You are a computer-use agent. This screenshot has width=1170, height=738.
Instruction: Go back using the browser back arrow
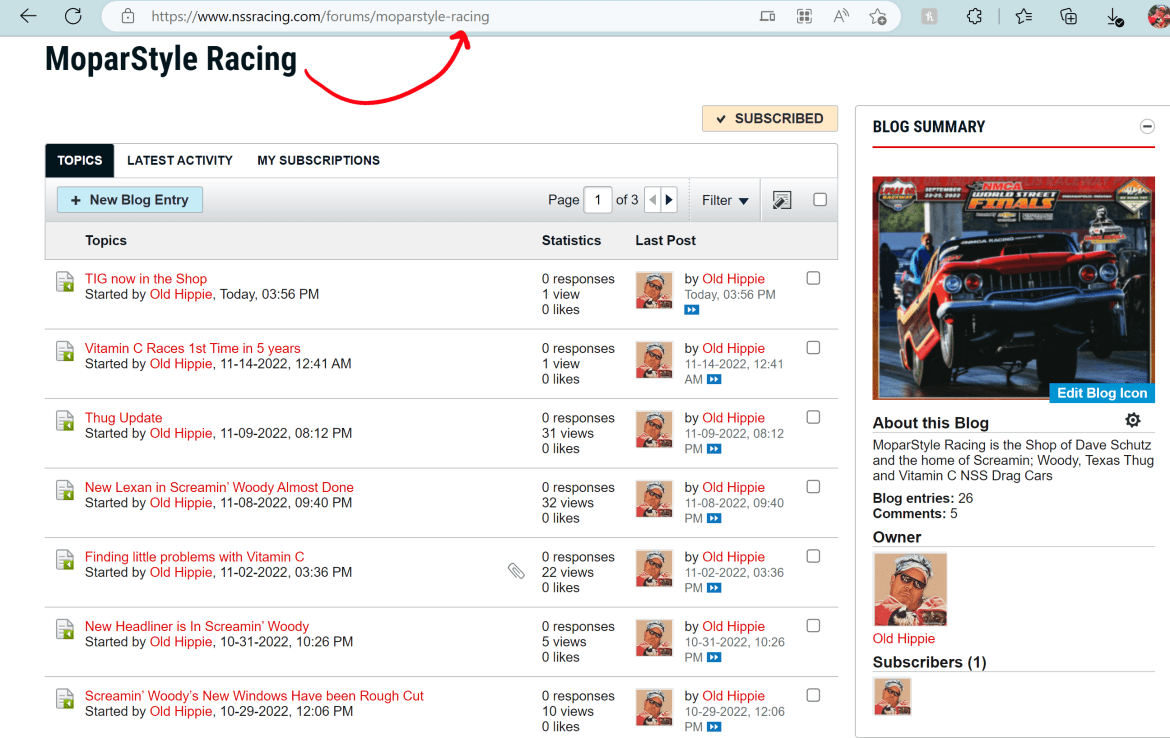pyautogui.click(x=28, y=16)
